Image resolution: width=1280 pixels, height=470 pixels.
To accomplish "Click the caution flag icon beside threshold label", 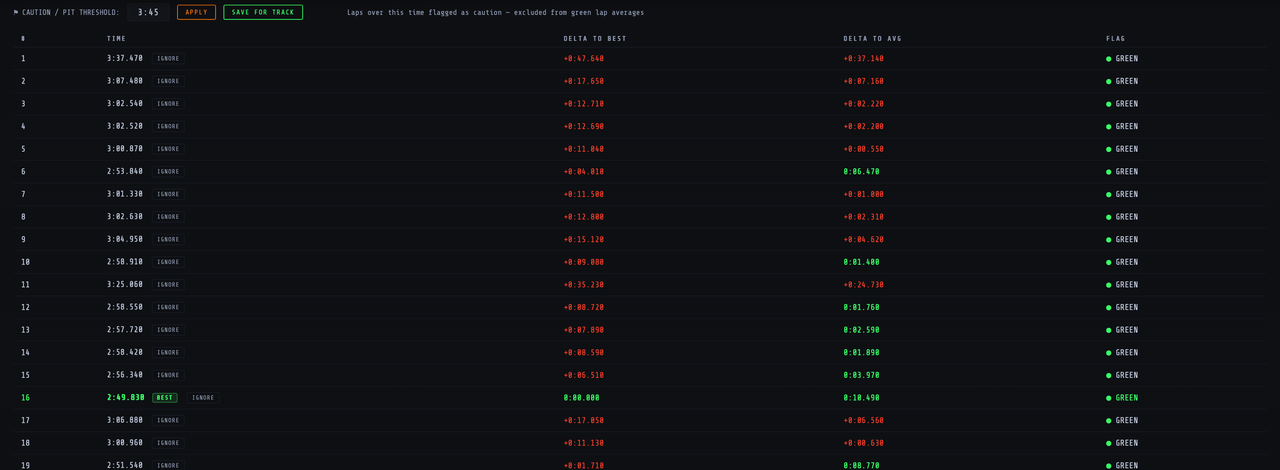I will (x=16, y=13).
